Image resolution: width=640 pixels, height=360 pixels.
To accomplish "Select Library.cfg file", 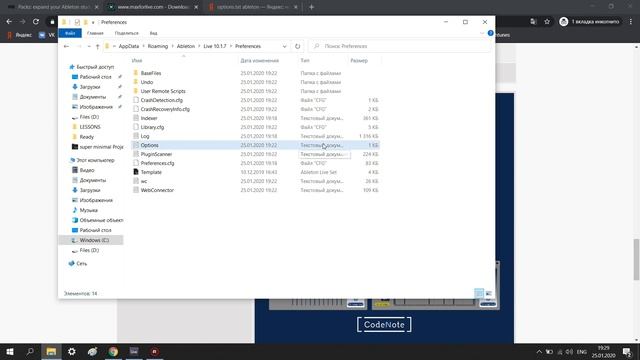I will pos(152,127).
